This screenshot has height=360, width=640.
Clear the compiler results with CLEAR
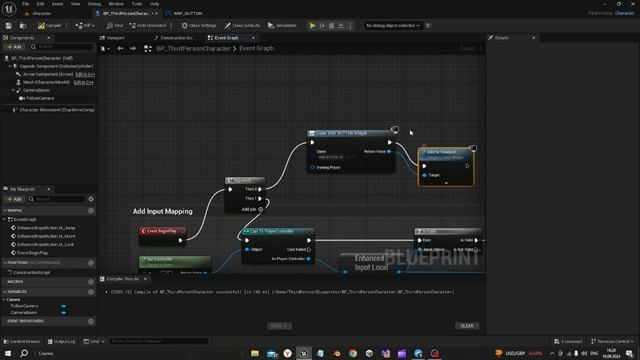tap(467, 326)
